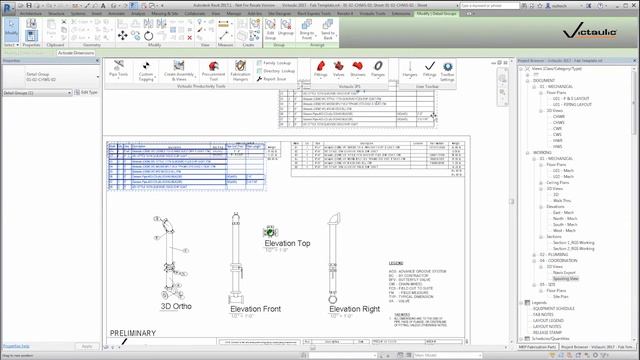
Task: Click the Copy tool icon
Action: [x=136, y=36]
